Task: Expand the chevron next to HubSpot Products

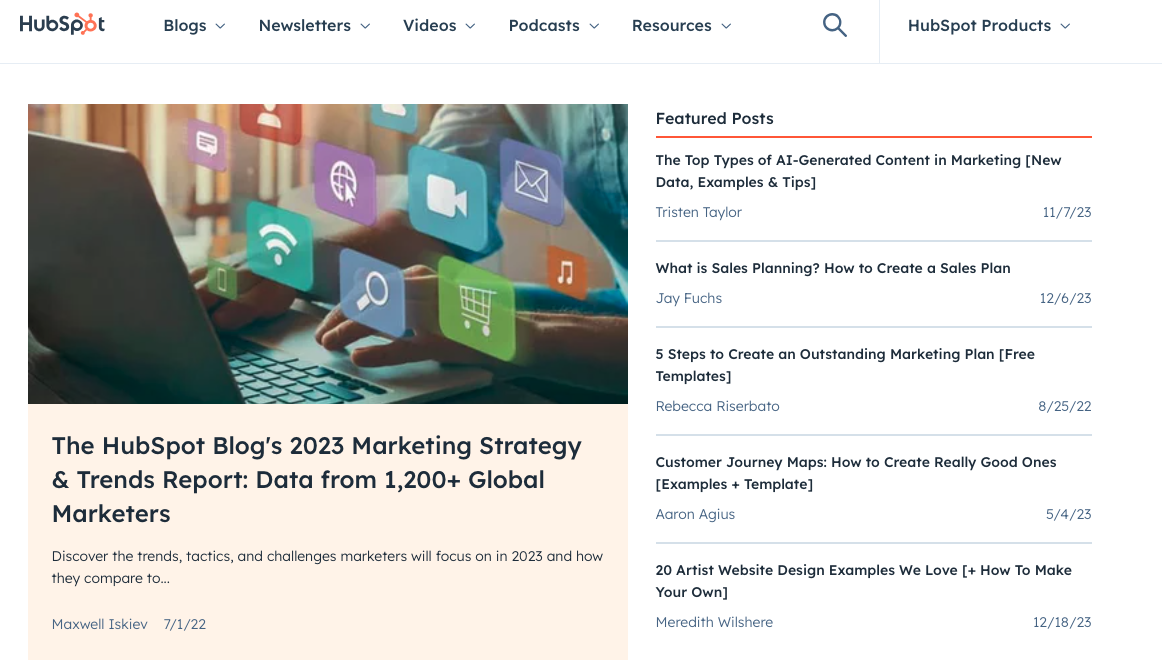Action: pos(1066,27)
